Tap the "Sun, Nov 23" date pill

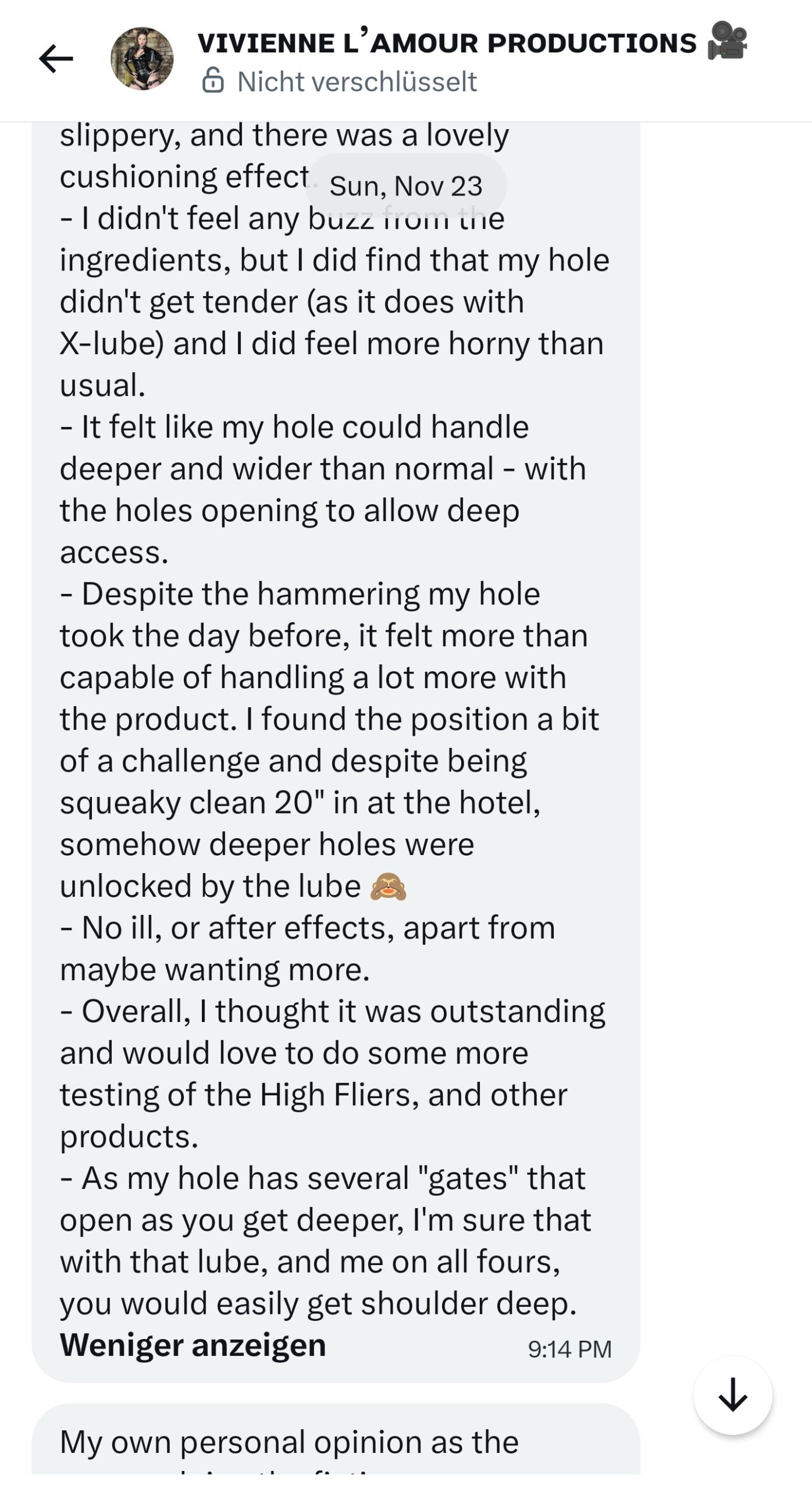(405, 186)
